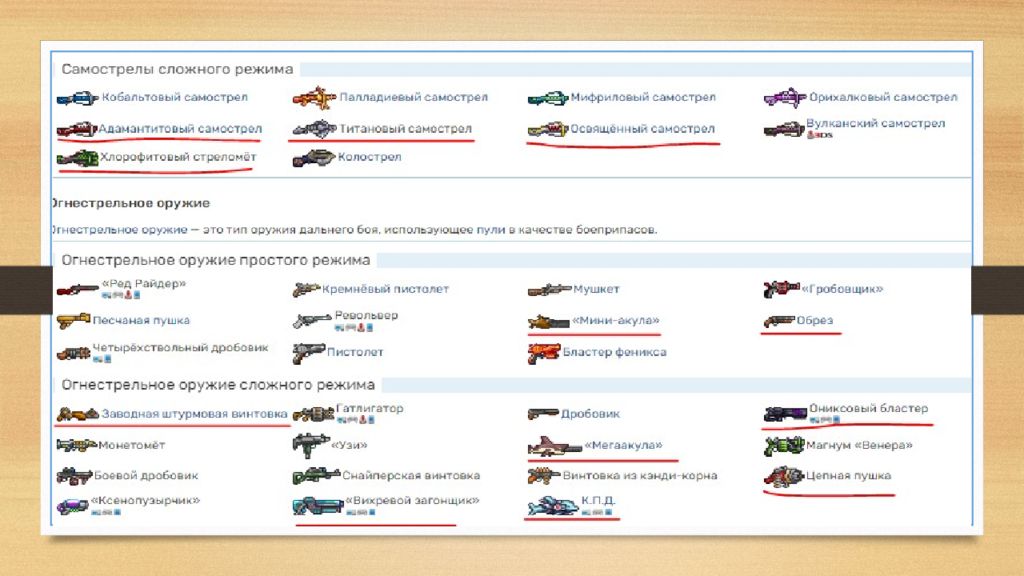Go to the Монетомёт page link
Image resolution: width=1024 pixels, height=576 pixels.
131,445
